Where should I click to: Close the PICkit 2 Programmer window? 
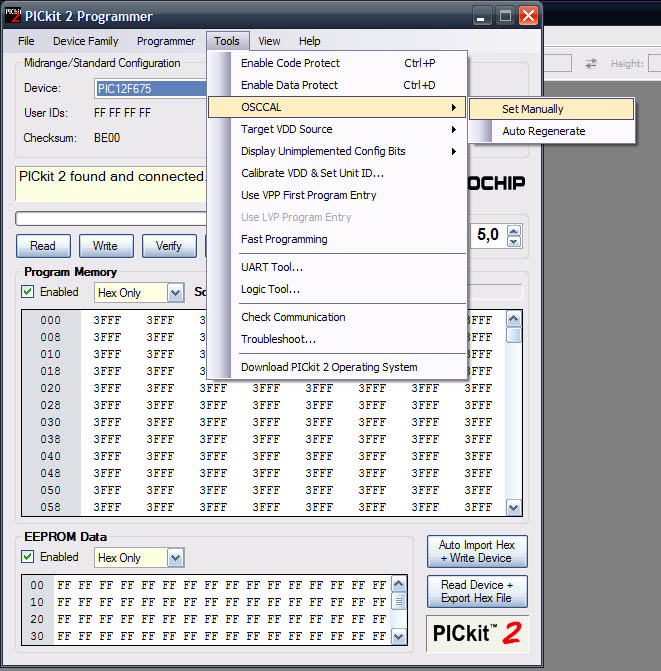pyautogui.click(x=529, y=16)
